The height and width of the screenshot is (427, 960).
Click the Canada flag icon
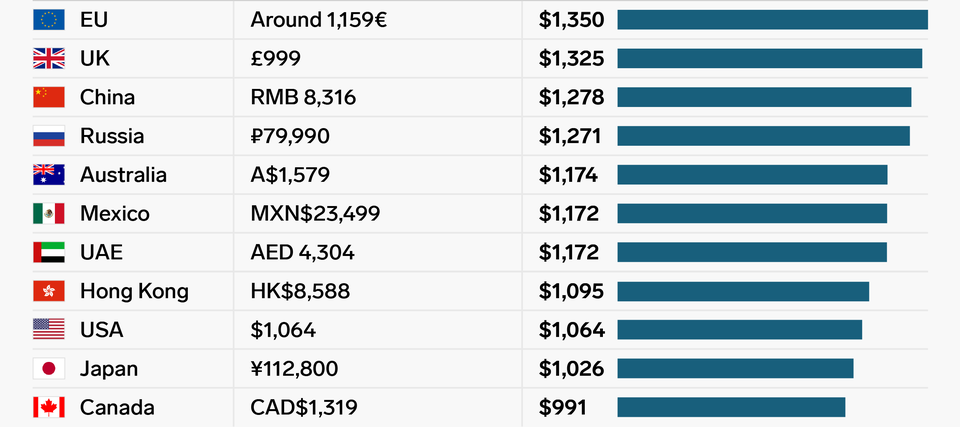(x=48, y=407)
